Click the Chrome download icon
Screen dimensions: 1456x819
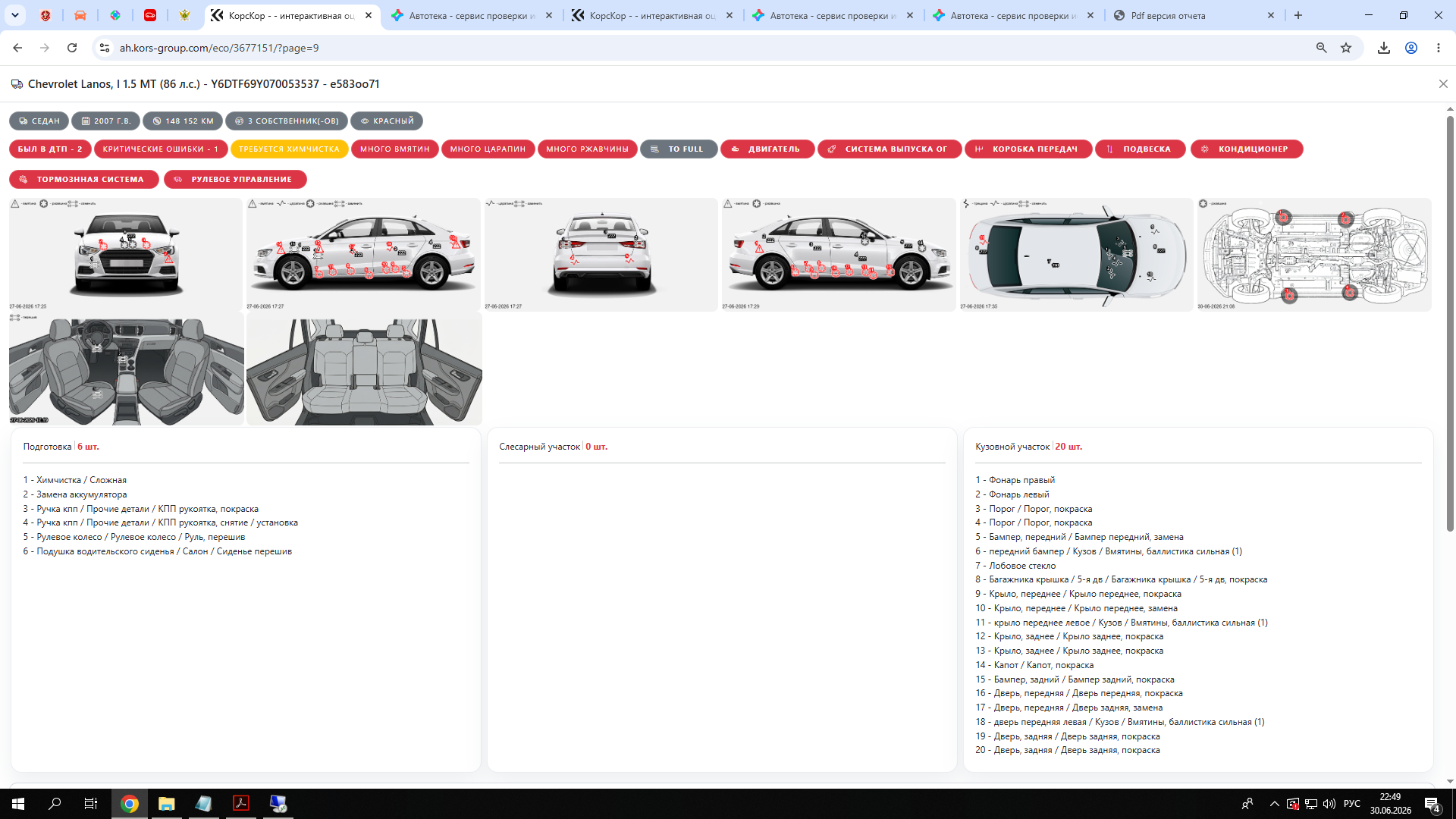tap(1384, 48)
